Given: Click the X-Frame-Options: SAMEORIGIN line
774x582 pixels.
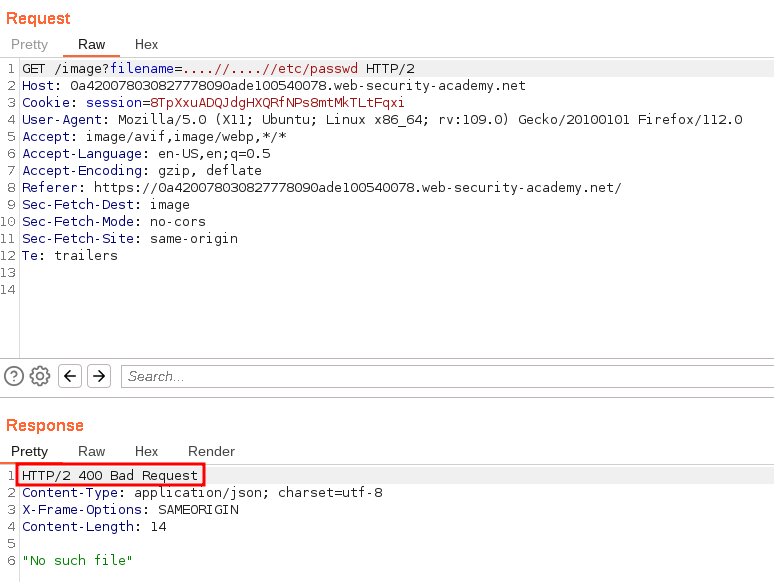Looking at the screenshot, I should [x=130, y=509].
